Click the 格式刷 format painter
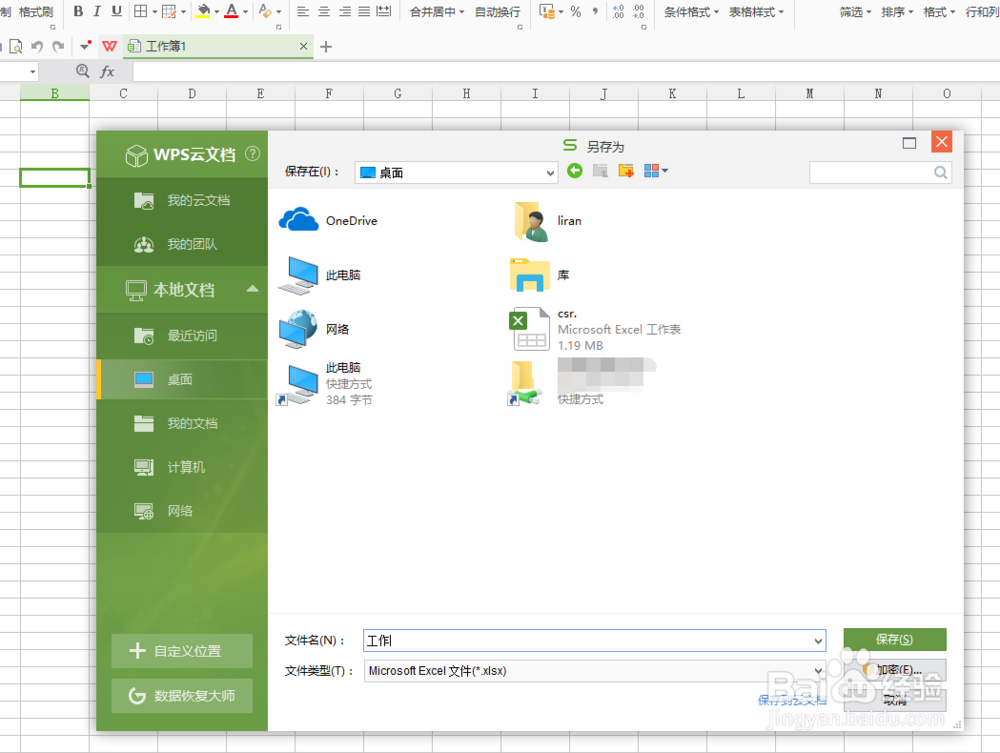The image size is (1000, 753). click(x=36, y=11)
